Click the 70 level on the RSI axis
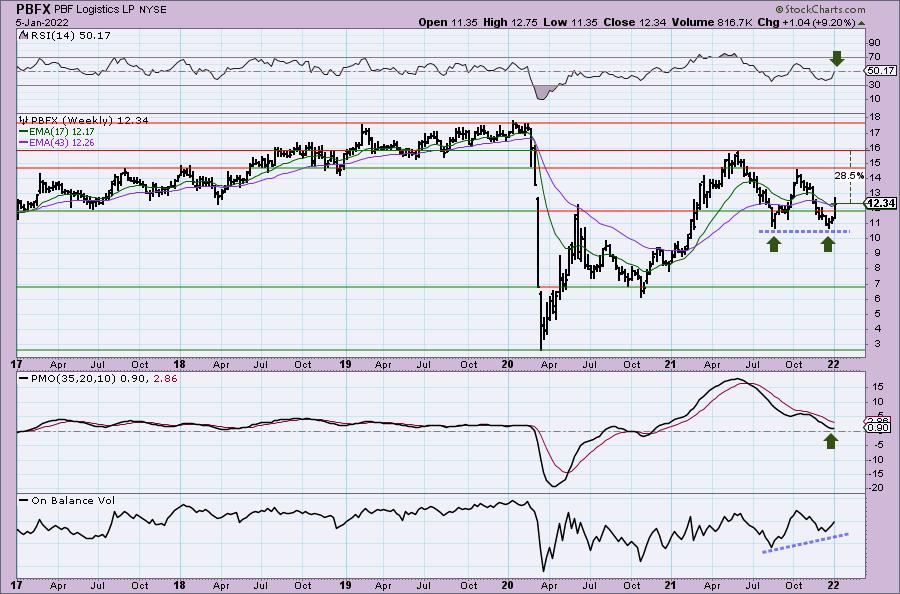Image resolution: width=900 pixels, height=594 pixels. [874, 56]
